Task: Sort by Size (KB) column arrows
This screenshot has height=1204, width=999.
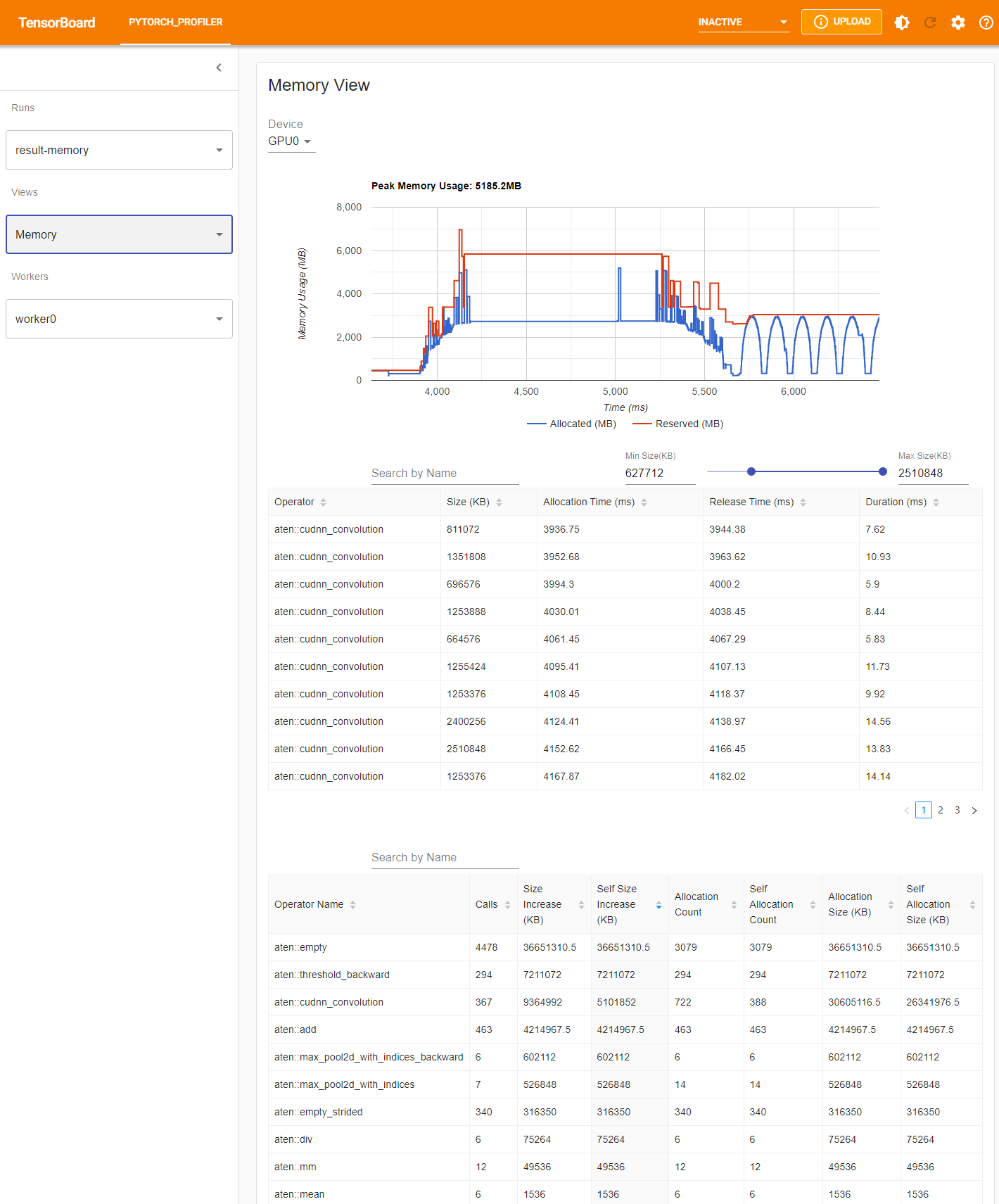Action: point(499,502)
